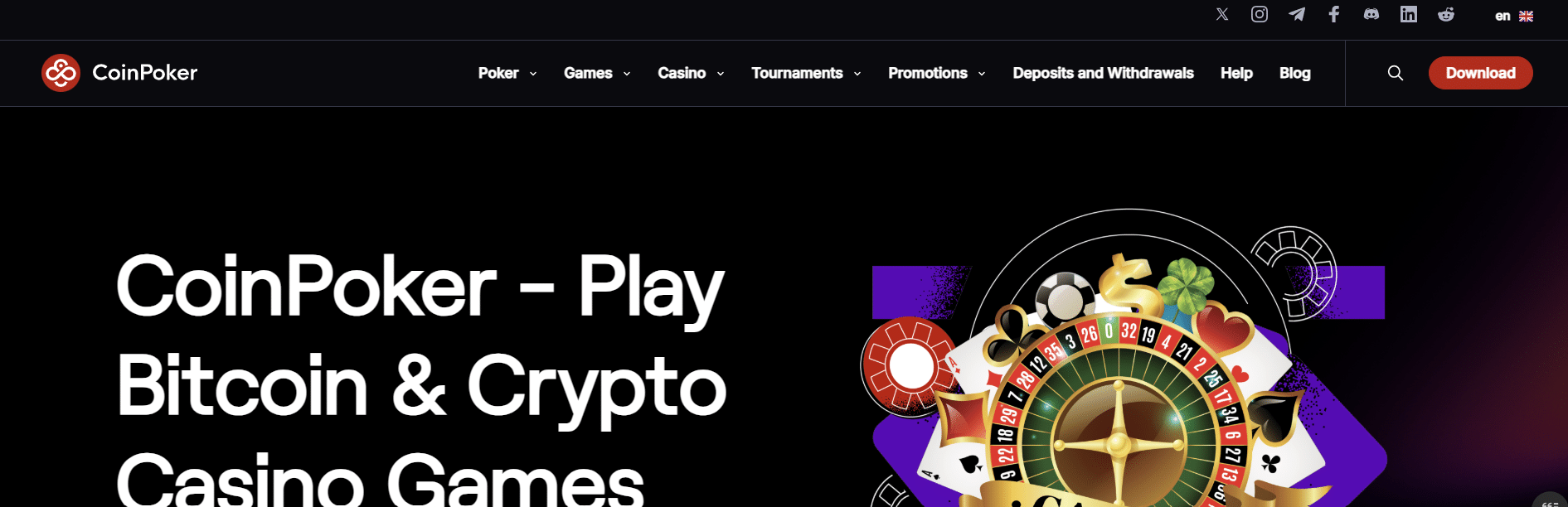Expand the Poker dropdown menu
This screenshot has height=507, width=1568.
click(507, 73)
